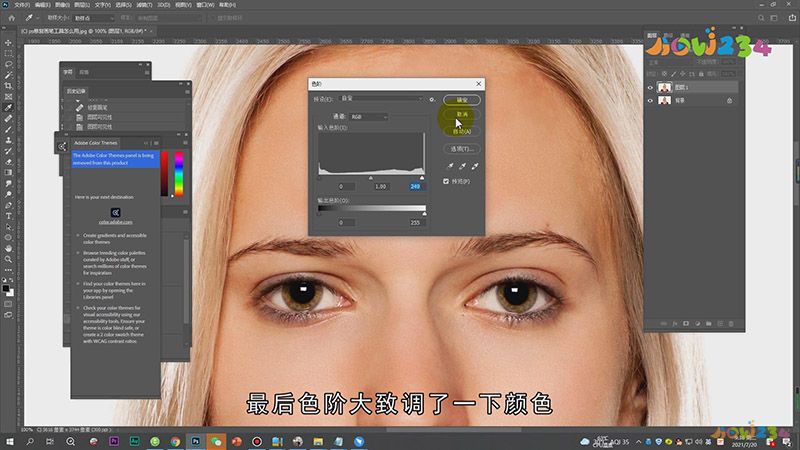Open the 3D menu
This screenshot has width=800, height=450.
pyautogui.click(x=163, y=5)
